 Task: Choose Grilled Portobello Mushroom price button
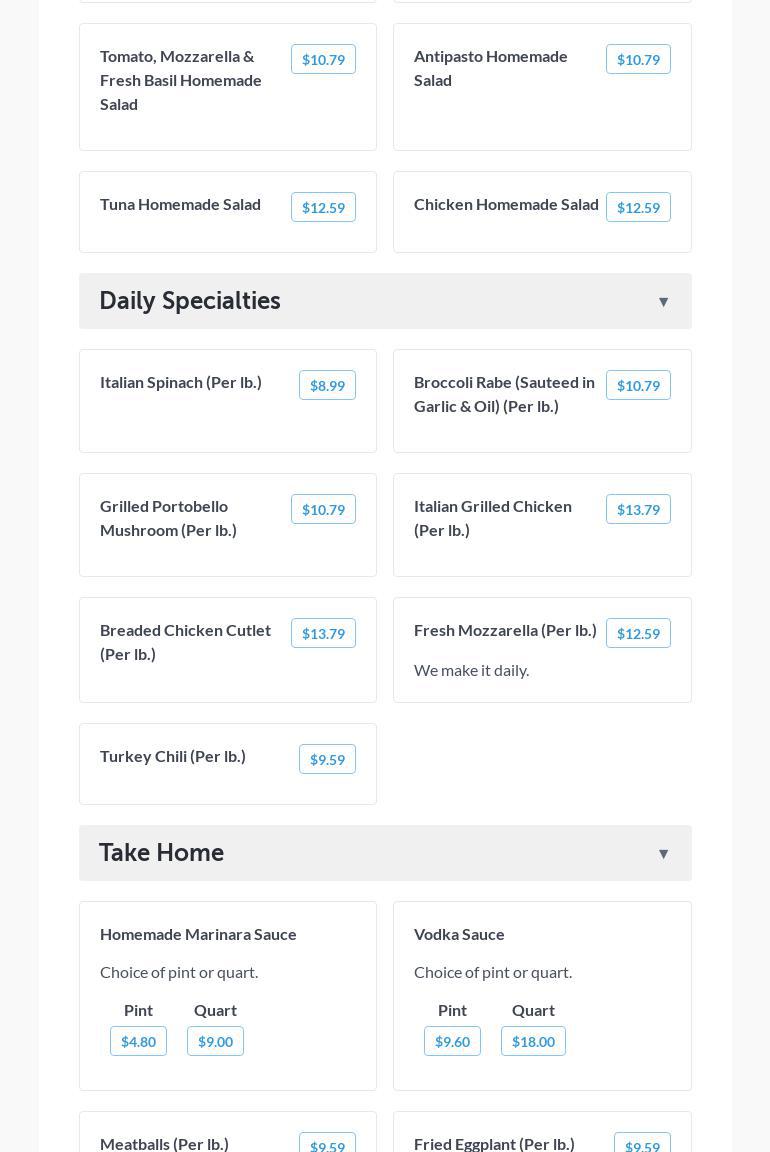pyautogui.click(x=323, y=510)
